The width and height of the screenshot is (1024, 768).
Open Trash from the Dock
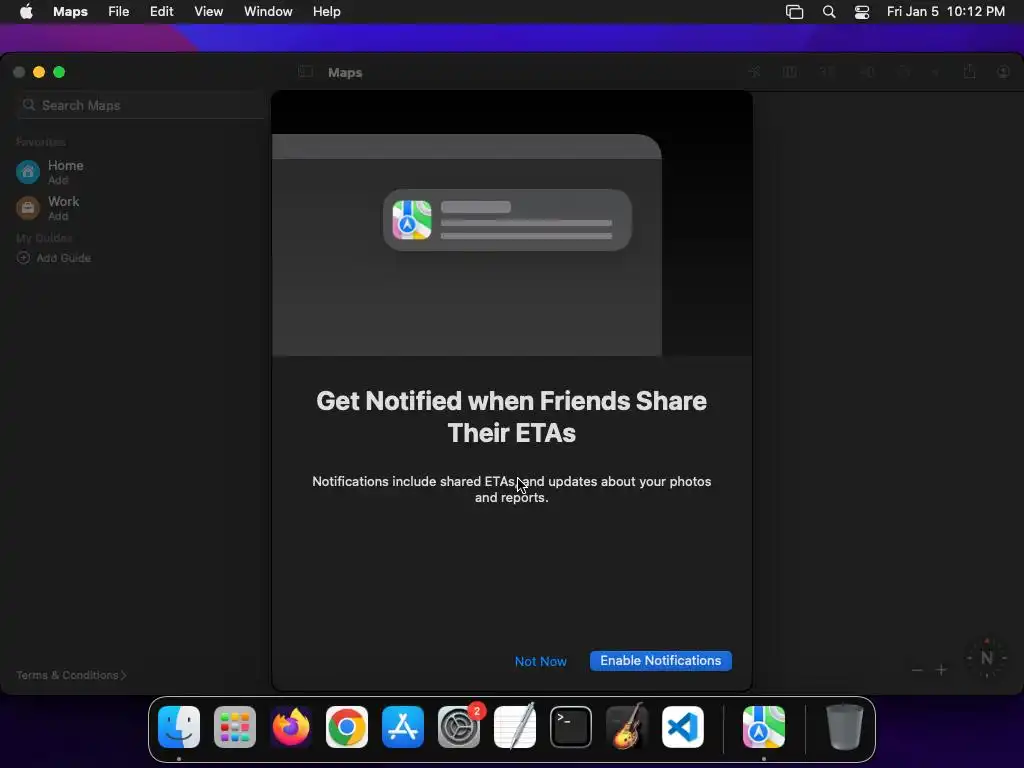pos(844,727)
